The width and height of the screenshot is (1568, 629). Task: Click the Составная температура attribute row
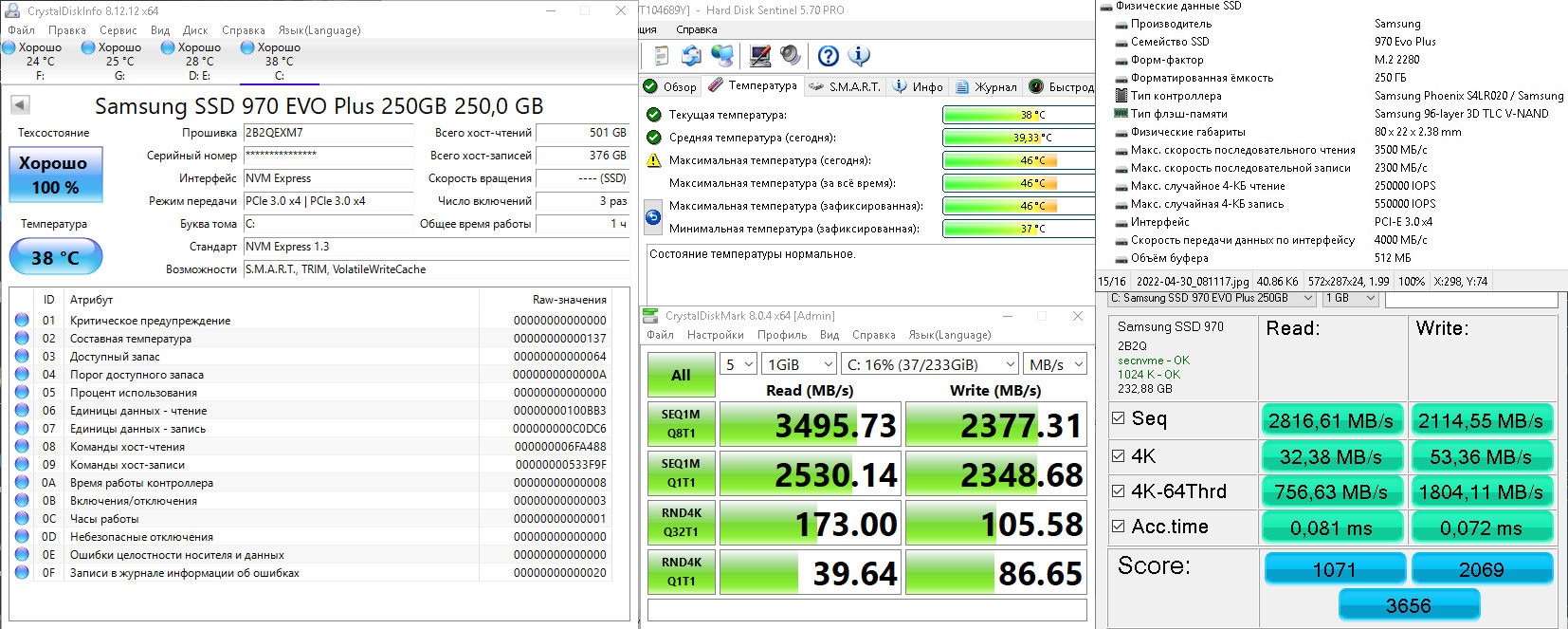pyautogui.click(x=311, y=339)
